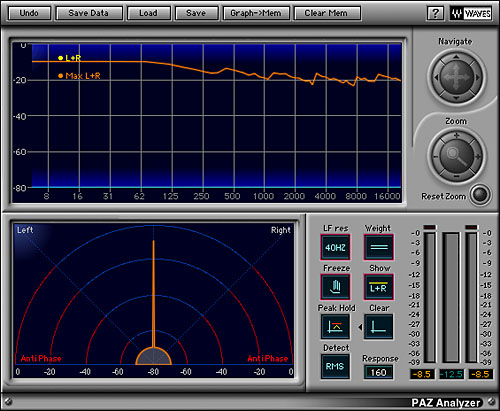
Task: Navigate up with the top arrow
Action: tap(456, 57)
